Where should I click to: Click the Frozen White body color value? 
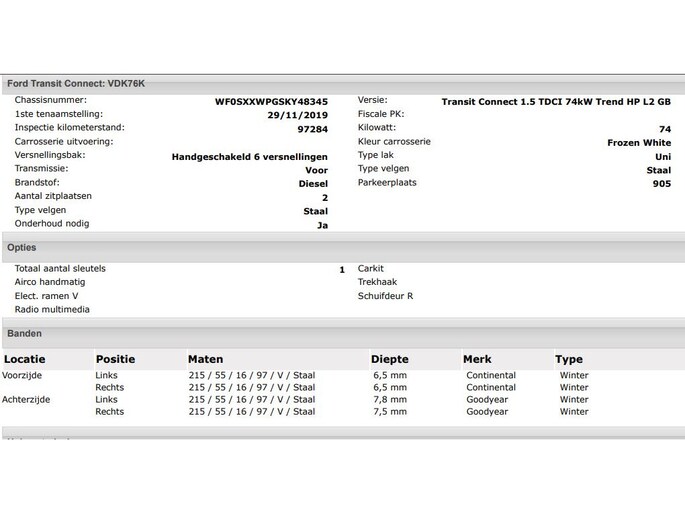point(638,143)
